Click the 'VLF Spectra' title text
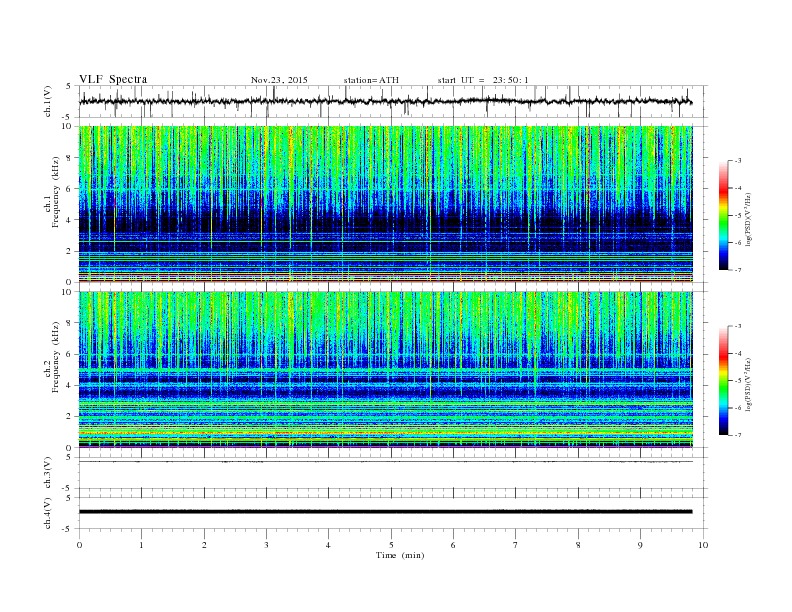 pos(113,79)
